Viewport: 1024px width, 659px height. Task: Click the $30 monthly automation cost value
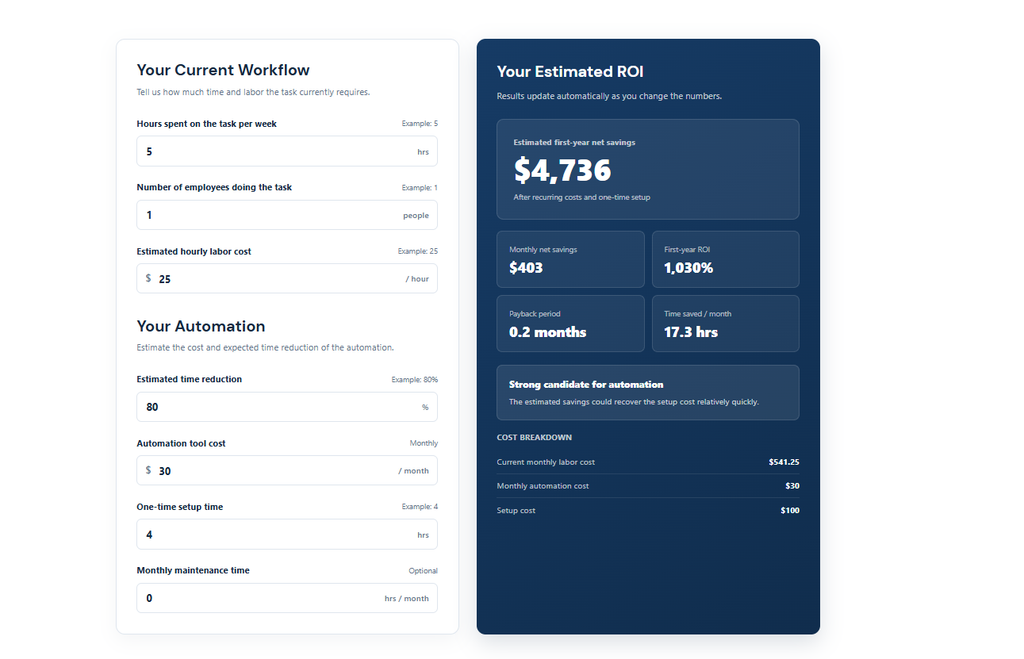(x=792, y=486)
